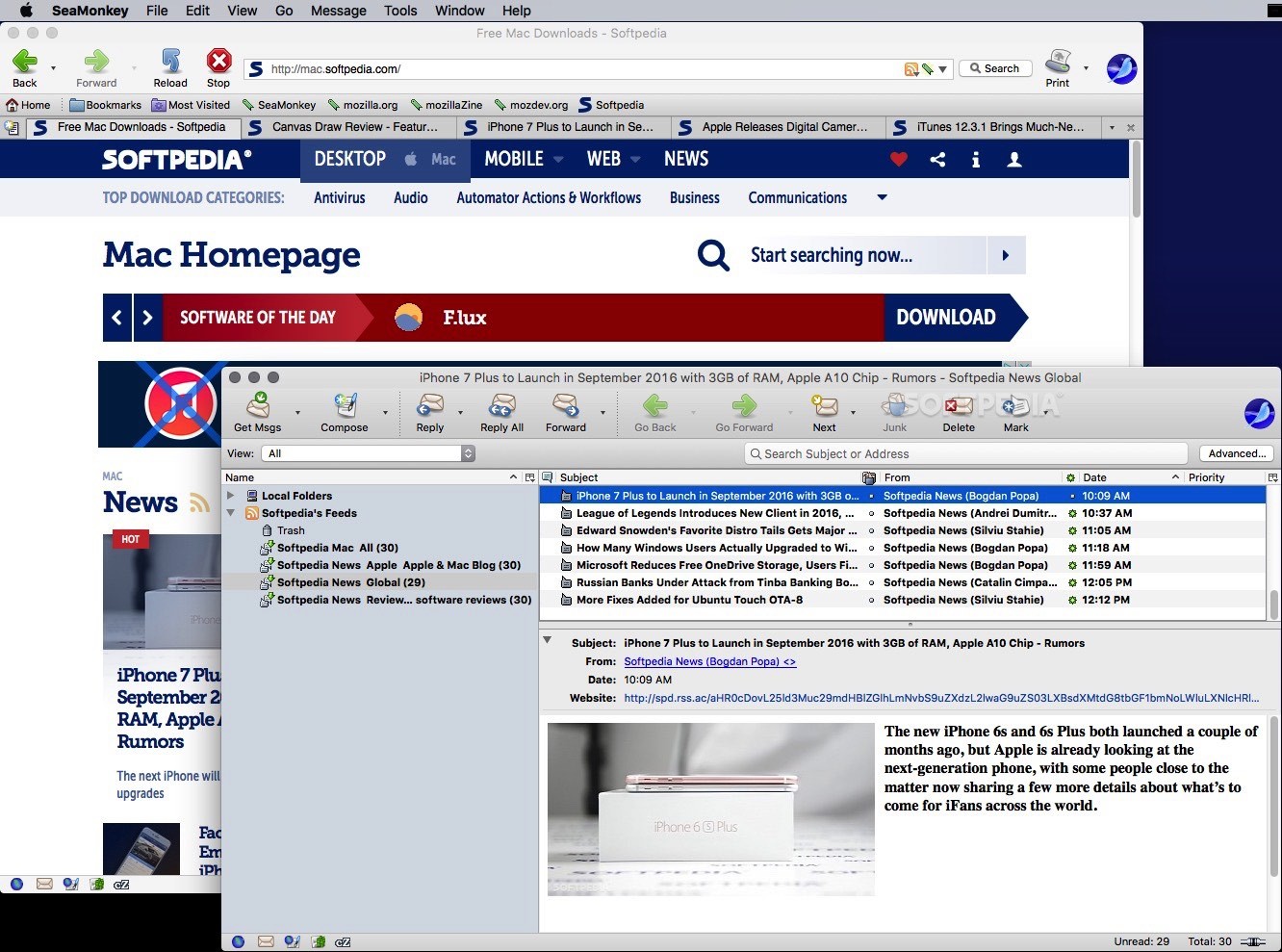Viewport: 1282px width, 952px height.
Task: Click the Search Subject or Address field
Action: coord(966,453)
